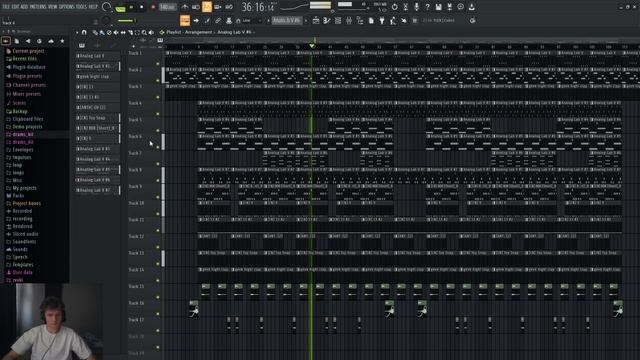Select geek hight clap in pattern picker
Viewport: 640px width, 360px height.
98,76
